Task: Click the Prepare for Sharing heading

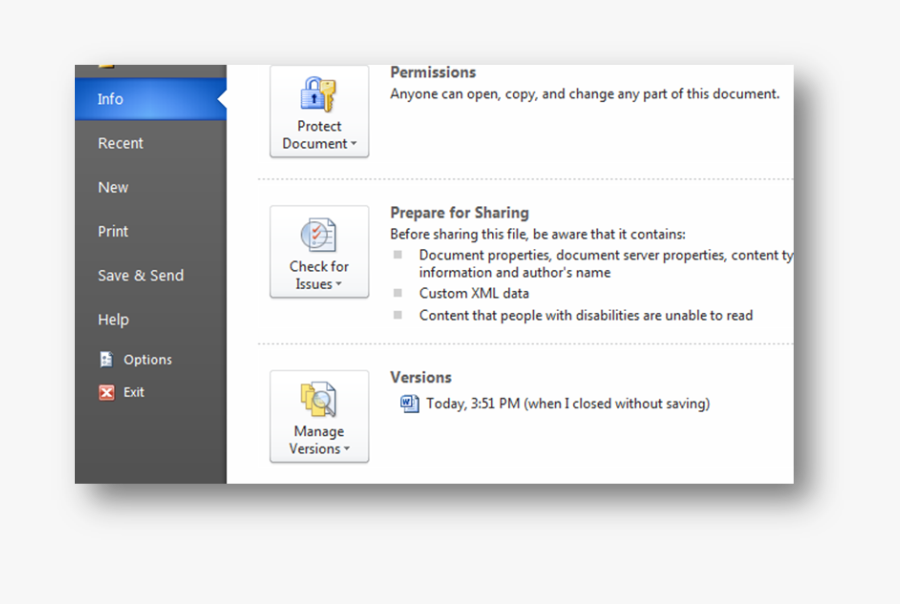Action: [459, 212]
